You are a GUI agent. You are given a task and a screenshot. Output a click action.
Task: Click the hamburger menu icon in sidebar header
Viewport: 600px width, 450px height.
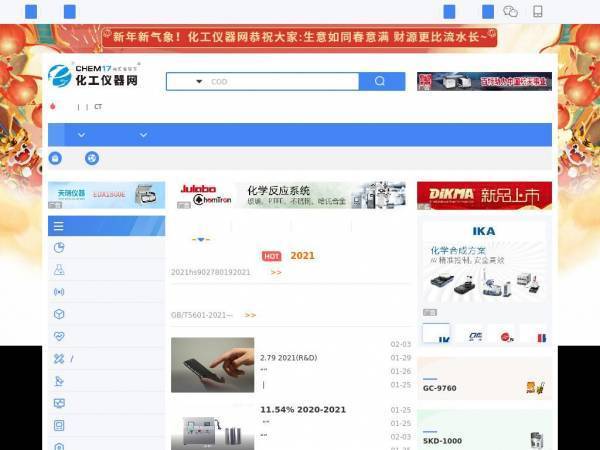click(59, 226)
